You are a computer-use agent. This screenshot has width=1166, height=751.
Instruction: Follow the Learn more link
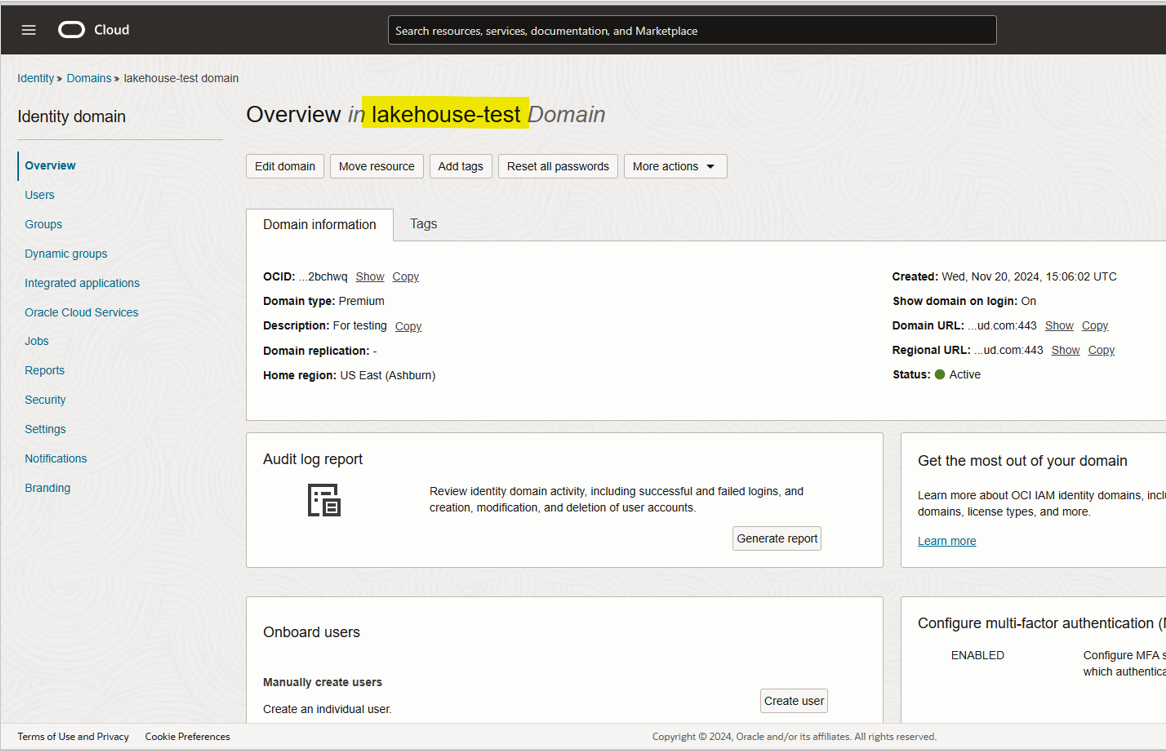coord(946,540)
